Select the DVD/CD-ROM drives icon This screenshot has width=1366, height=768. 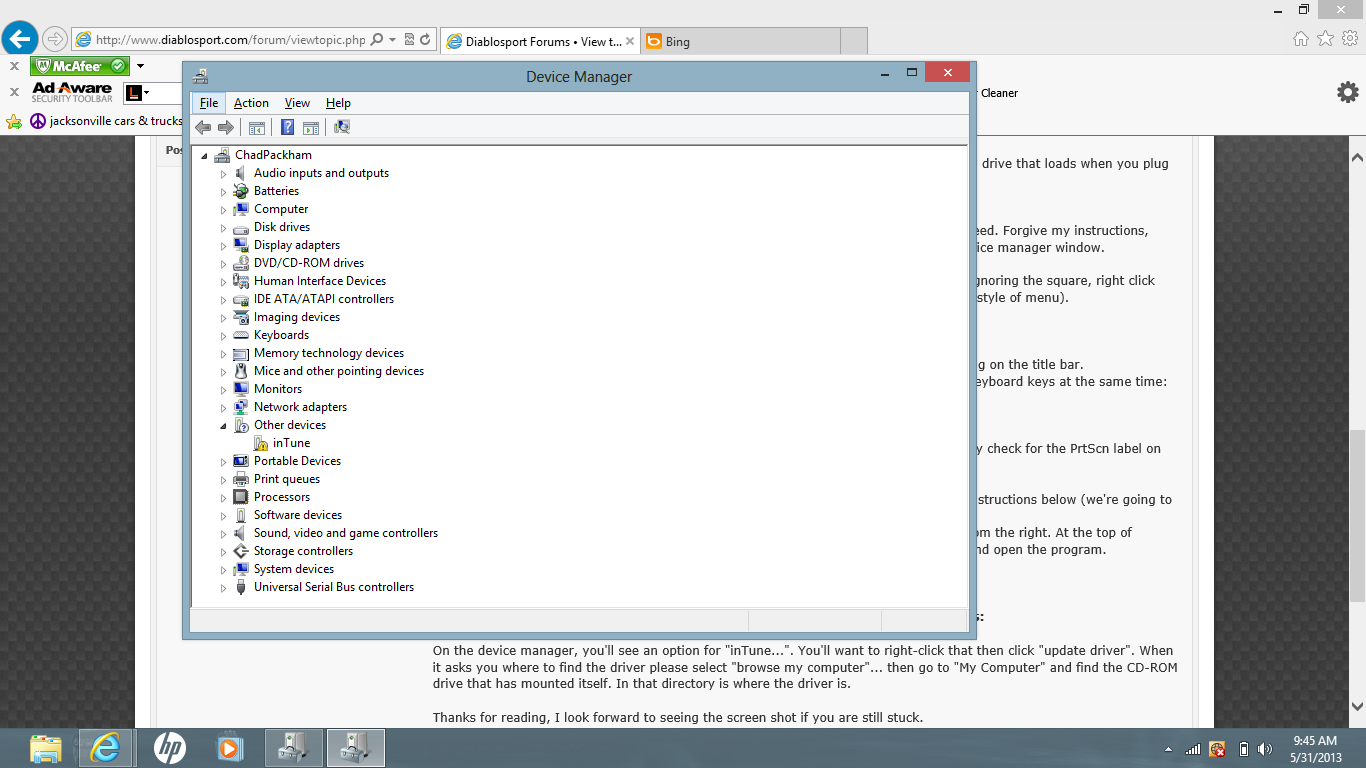[x=241, y=263]
